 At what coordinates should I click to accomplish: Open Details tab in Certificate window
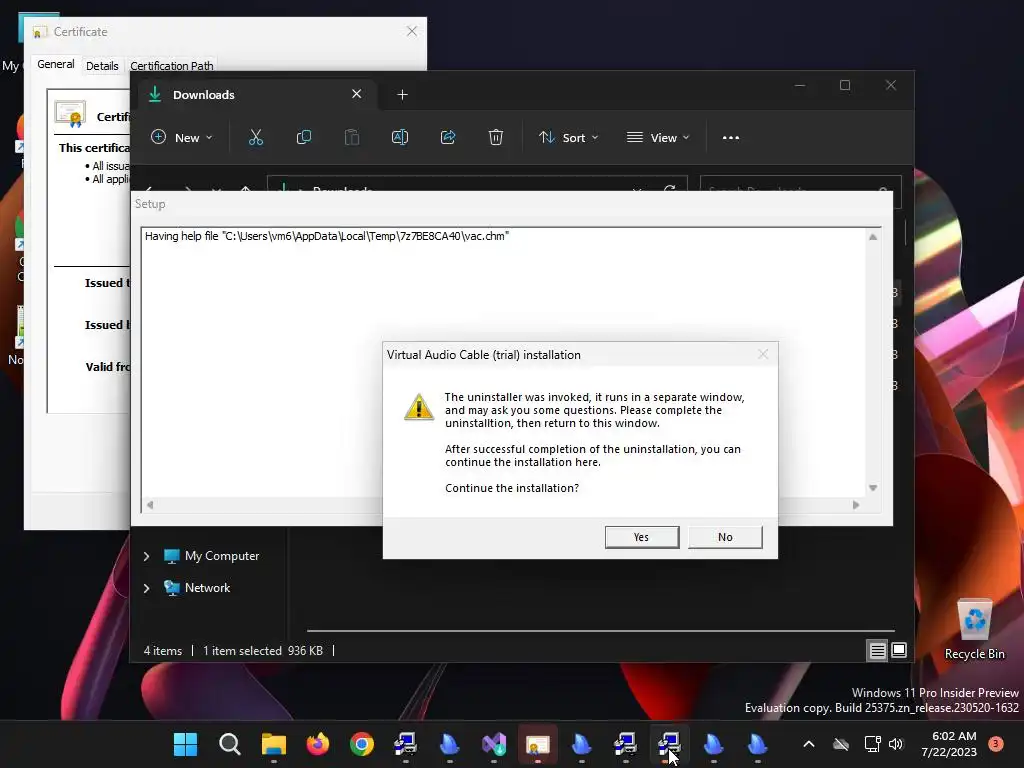(102, 66)
